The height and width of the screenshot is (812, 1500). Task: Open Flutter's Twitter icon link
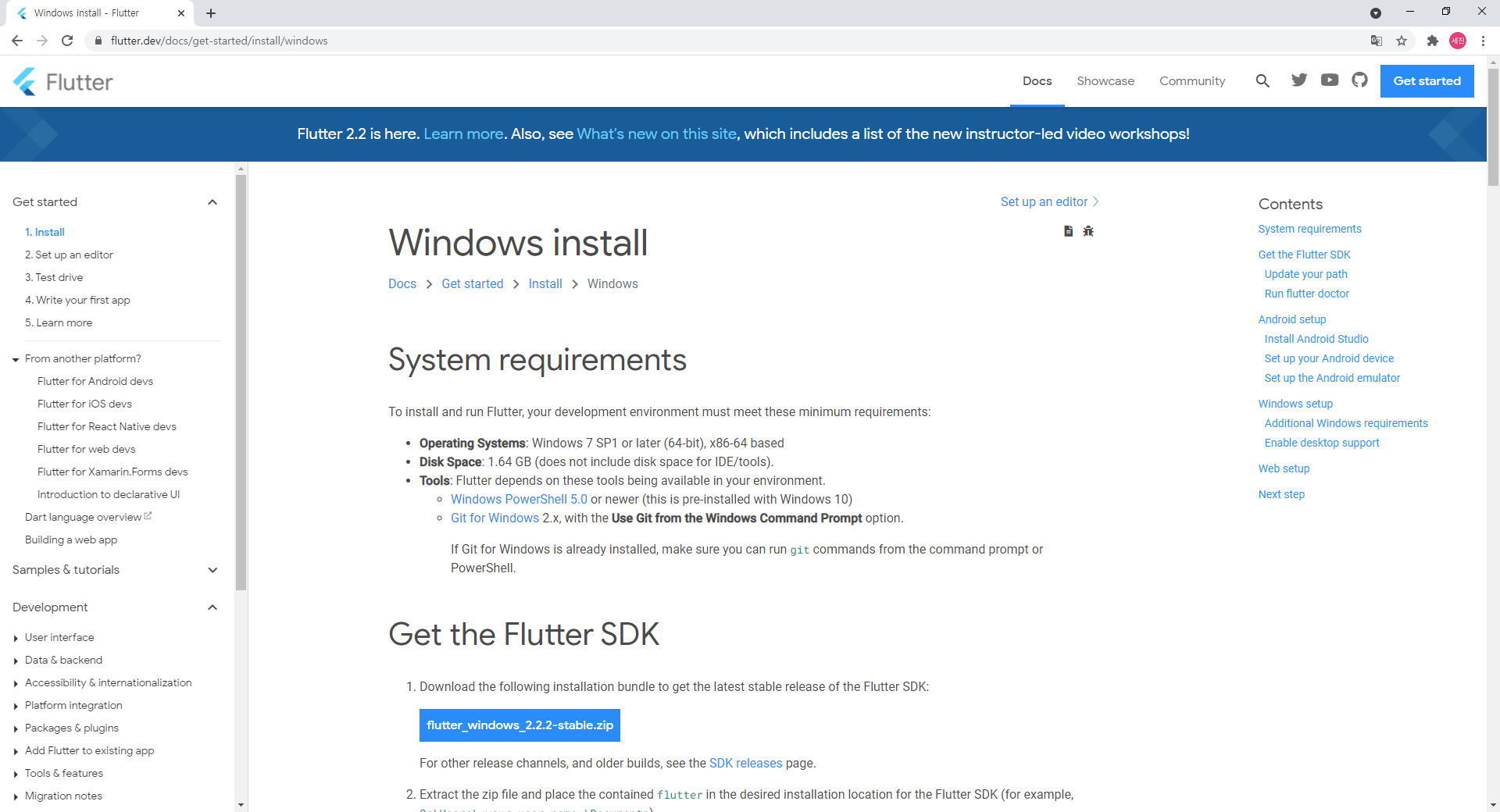click(1299, 80)
